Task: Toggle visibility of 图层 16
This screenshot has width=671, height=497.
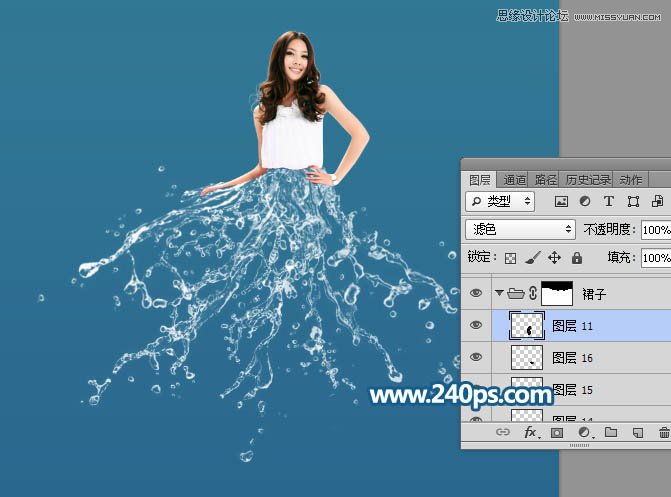Action: 476,357
